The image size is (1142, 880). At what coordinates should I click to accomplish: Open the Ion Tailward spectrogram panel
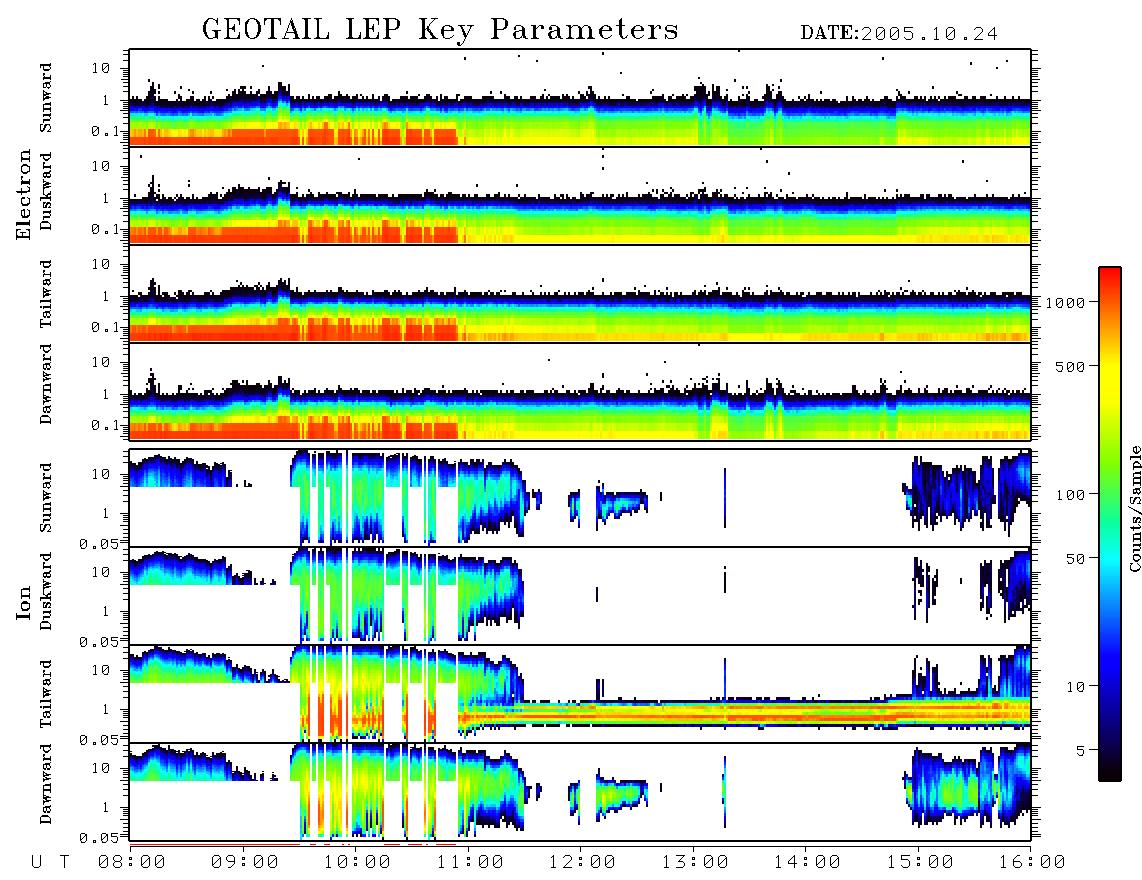click(580, 694)
